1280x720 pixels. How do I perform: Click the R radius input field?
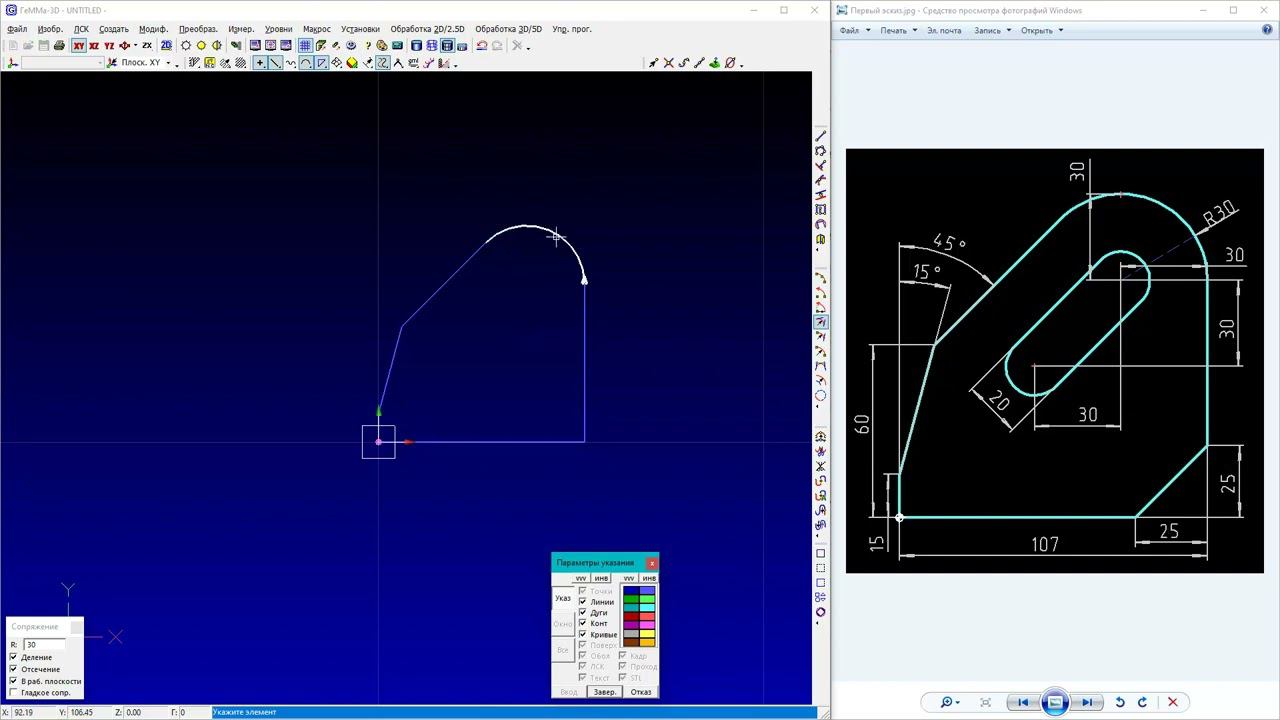point(45,645)
